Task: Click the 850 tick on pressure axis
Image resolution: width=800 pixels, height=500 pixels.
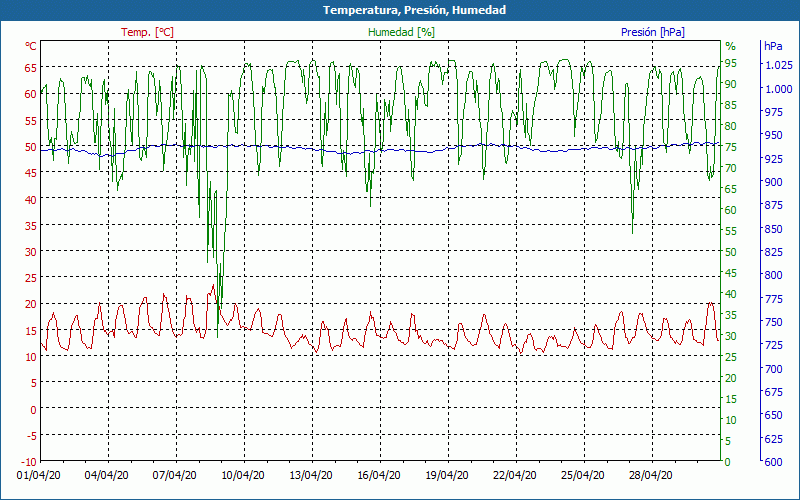Action: click(773, 229)
